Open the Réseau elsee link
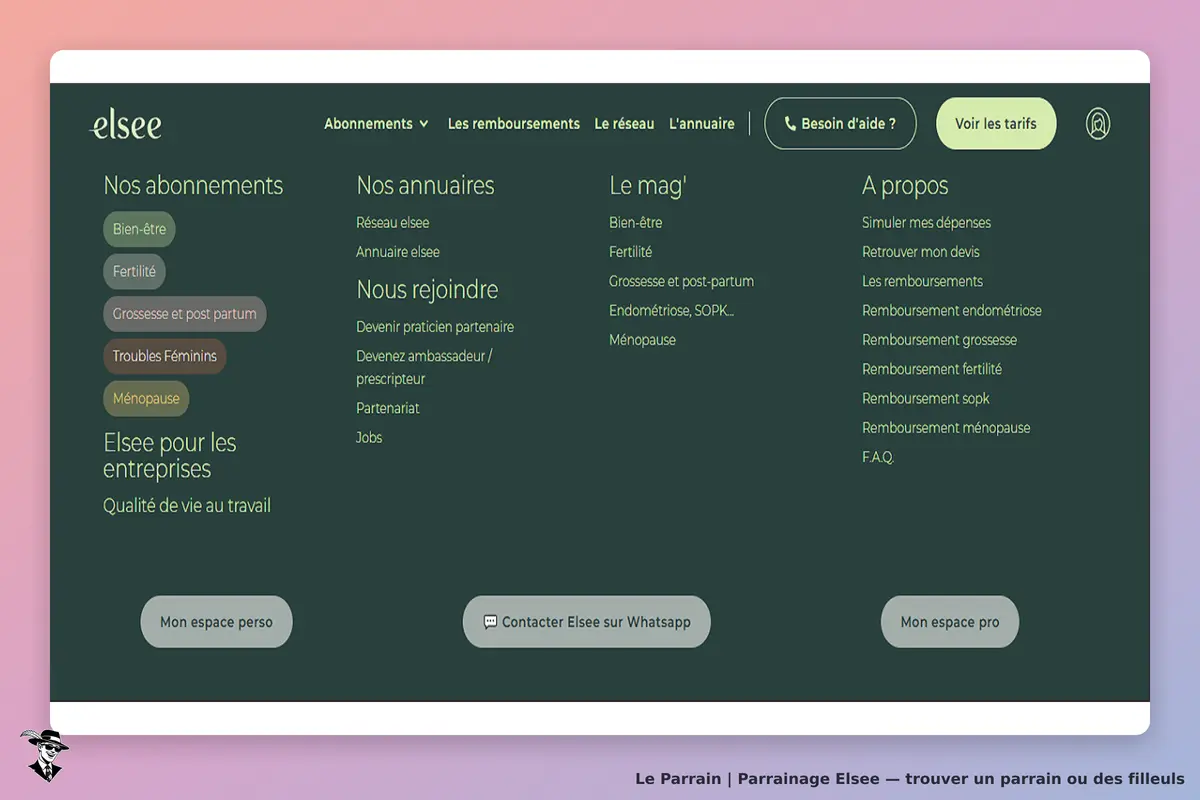Screen dimensions: 1200x800 393,223
